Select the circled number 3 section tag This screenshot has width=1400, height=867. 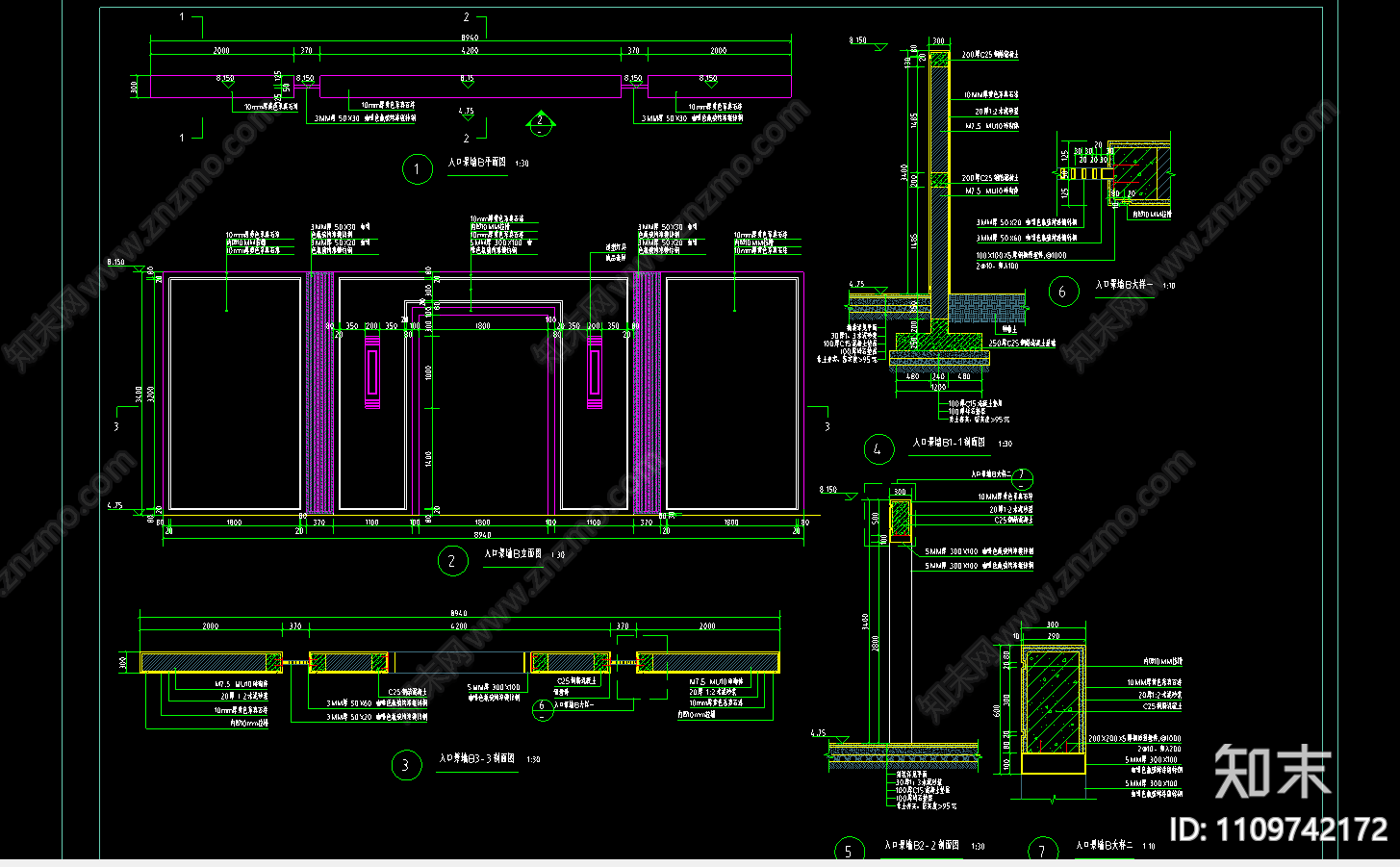tap(406, 765)
